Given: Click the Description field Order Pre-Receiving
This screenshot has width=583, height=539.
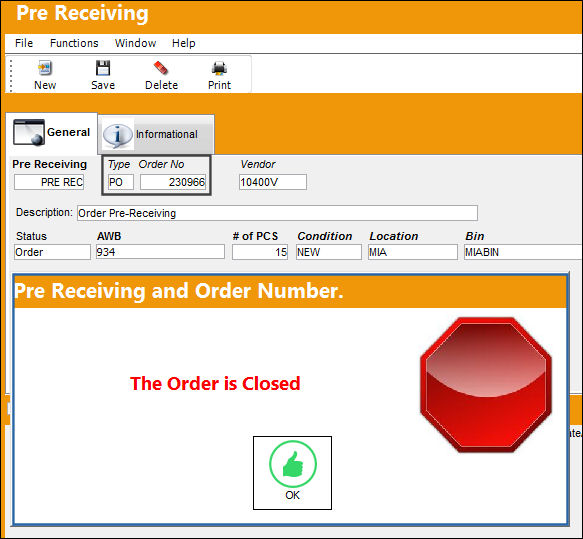Looking at the screenshot, I should (277, 213).
